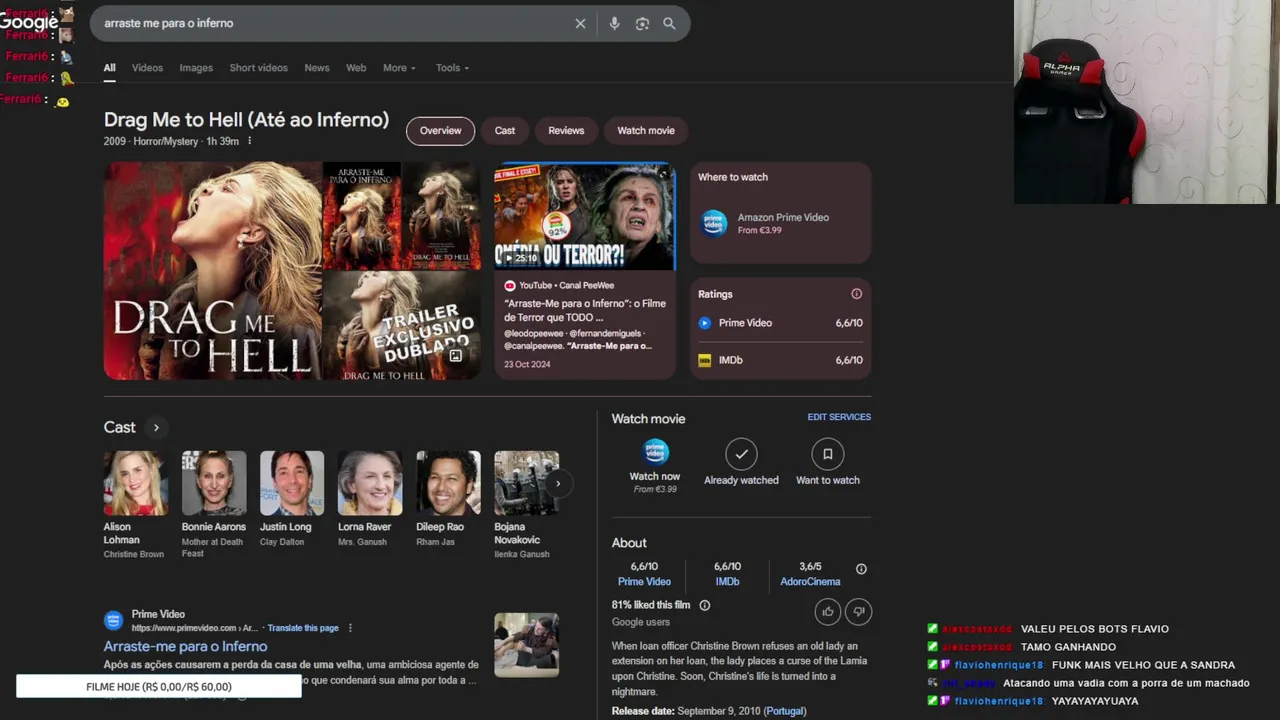
Task: Open three-dot menu beside movie runtime
Action: 249,141
